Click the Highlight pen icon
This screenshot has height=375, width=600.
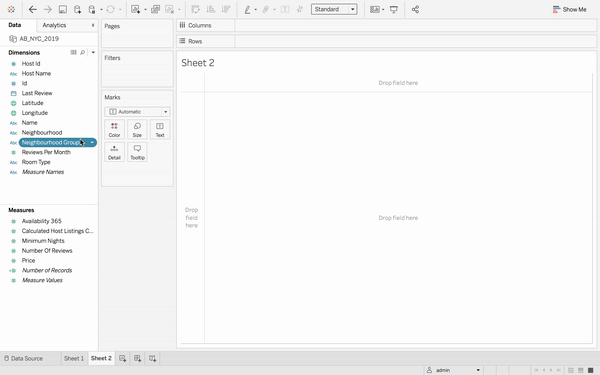(x=248, y=9)
